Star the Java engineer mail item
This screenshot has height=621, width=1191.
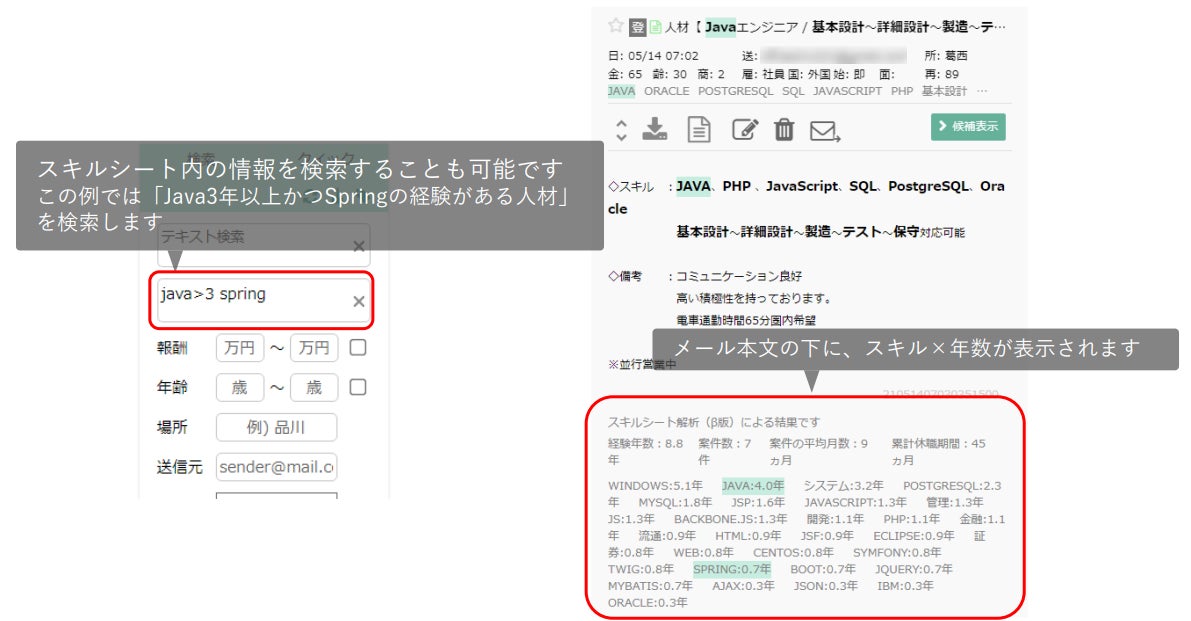(x=615, y=26)
